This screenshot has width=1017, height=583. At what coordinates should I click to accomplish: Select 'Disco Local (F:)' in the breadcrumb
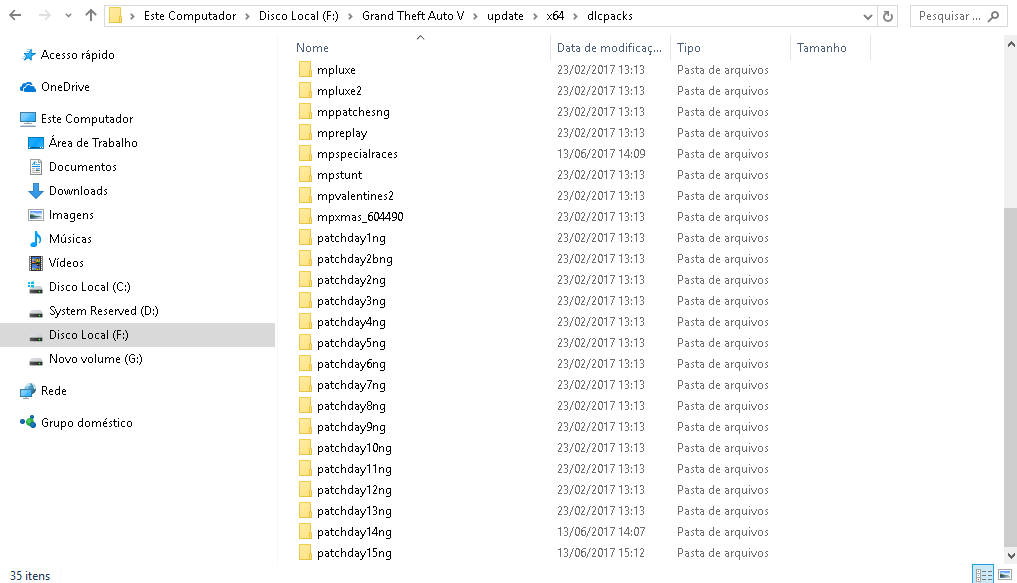(298, 16)
